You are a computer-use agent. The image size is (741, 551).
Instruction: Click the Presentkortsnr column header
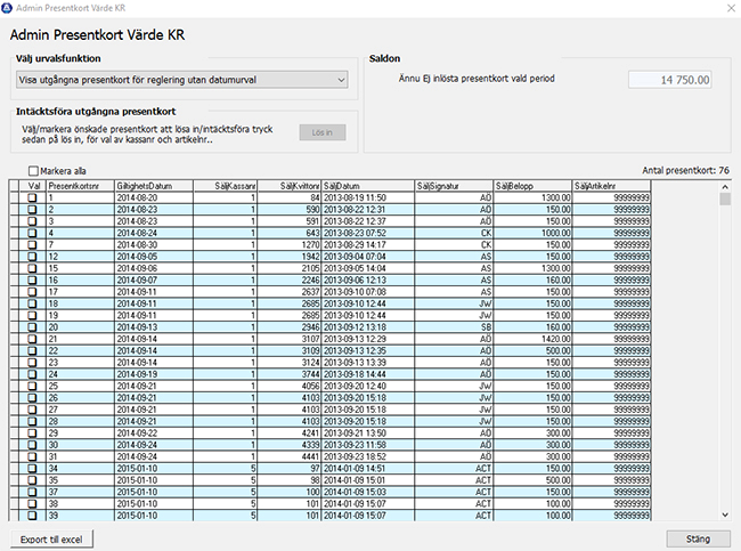pyautogui.click(x=80, y=186)
